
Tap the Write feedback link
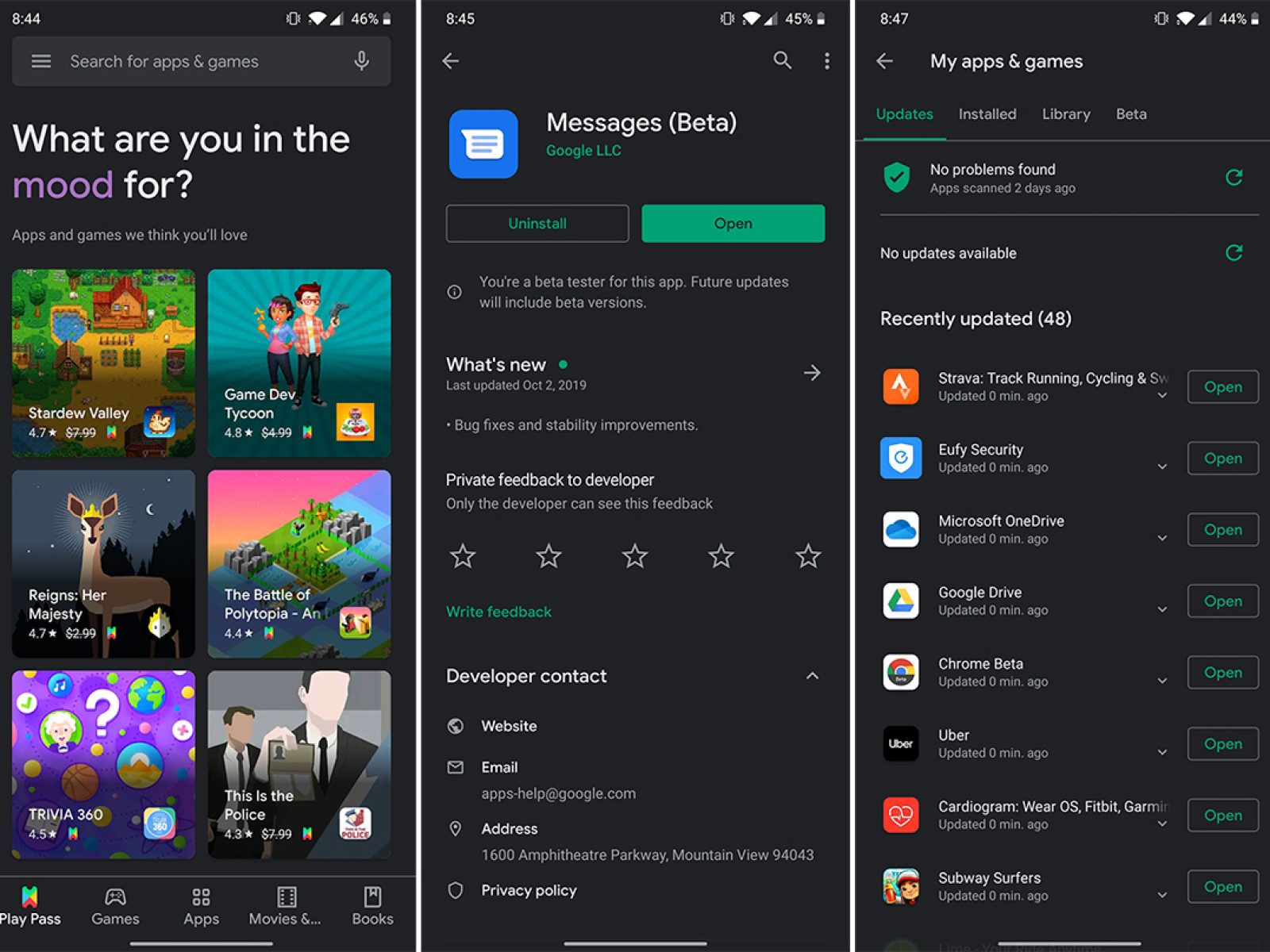(498, 612)
